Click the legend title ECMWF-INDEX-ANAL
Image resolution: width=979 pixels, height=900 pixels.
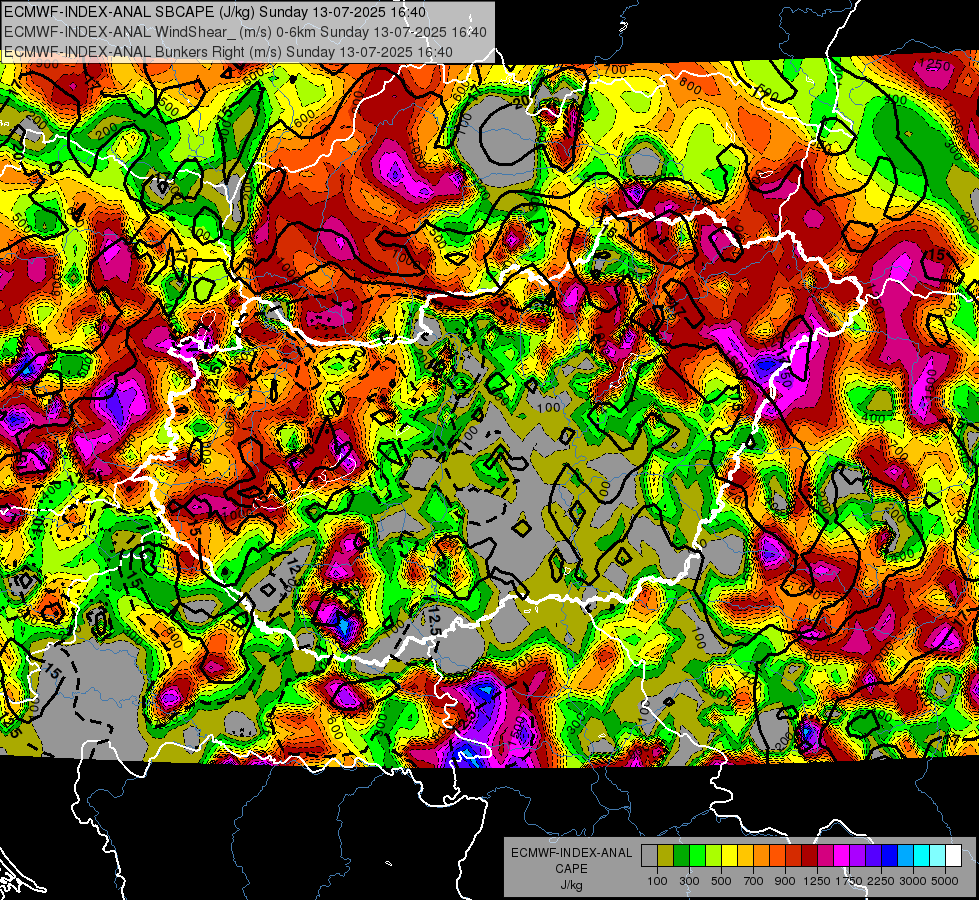[x=571, y=853]
